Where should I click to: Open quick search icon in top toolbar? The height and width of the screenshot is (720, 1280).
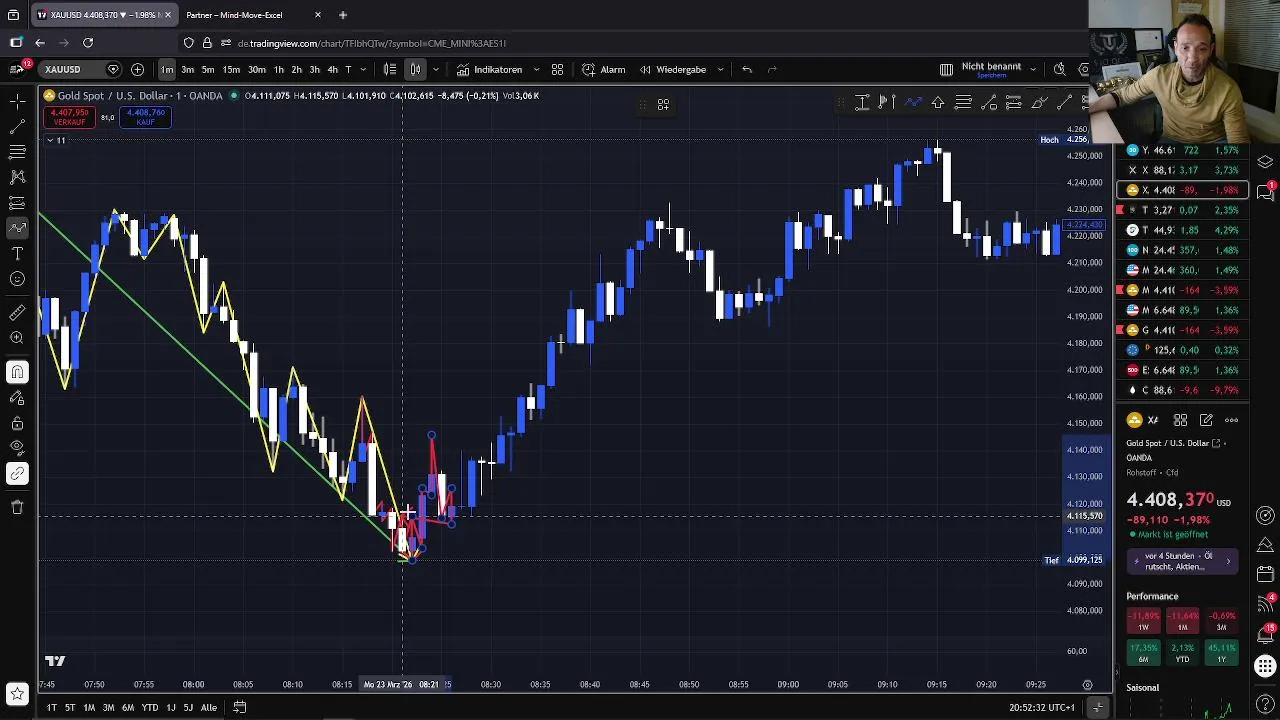1060,69
